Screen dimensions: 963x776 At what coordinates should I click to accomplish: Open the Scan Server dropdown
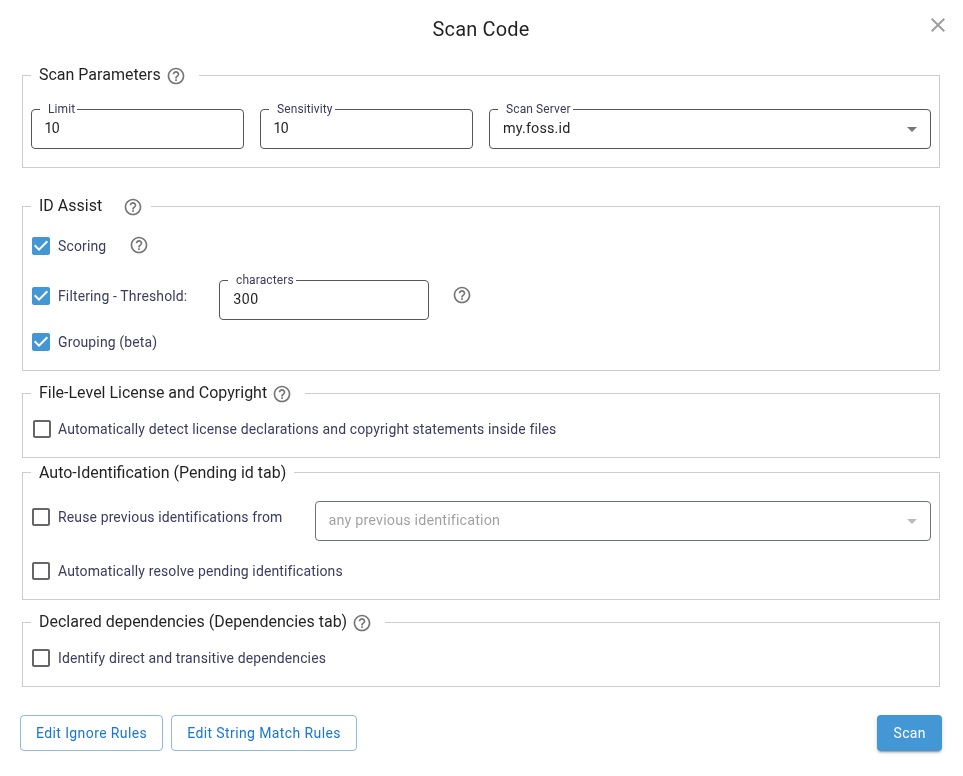coord(709,129)
